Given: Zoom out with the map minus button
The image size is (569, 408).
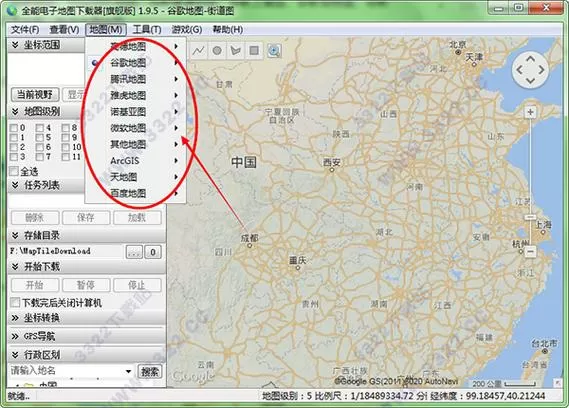Looking at the screenshot, I should click(x=530, y=251).
